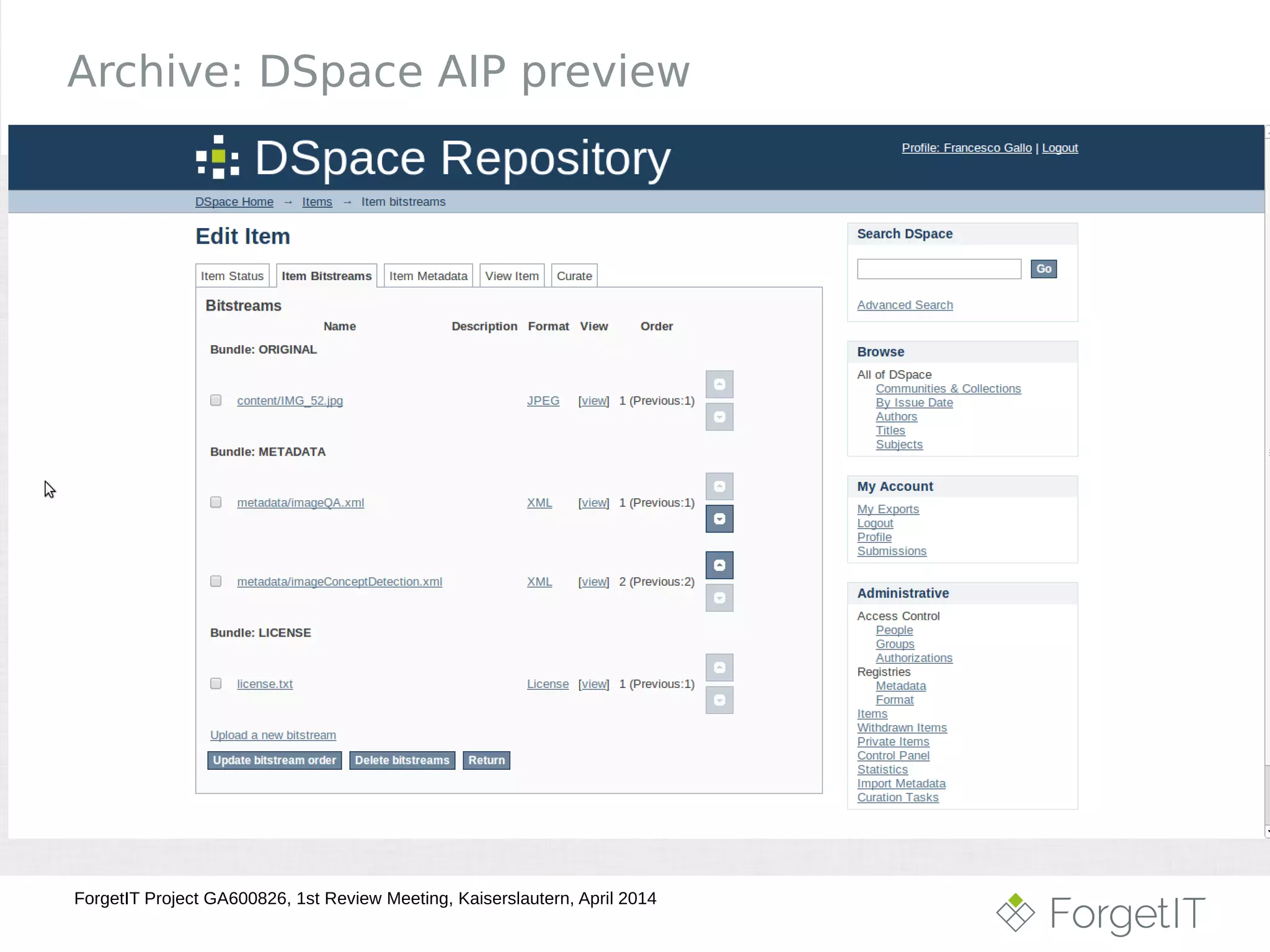1270x952 pixels.
Task: Select the Item Bitstreams tab
Action: point(327,276)
